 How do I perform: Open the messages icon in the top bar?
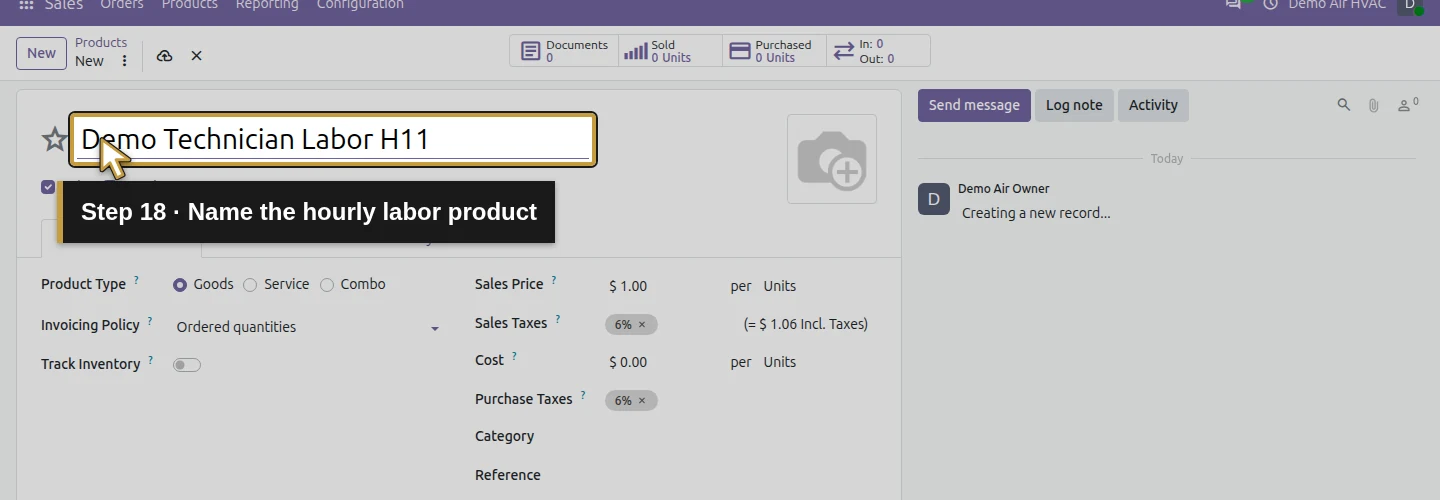[x=1234, y=5]
